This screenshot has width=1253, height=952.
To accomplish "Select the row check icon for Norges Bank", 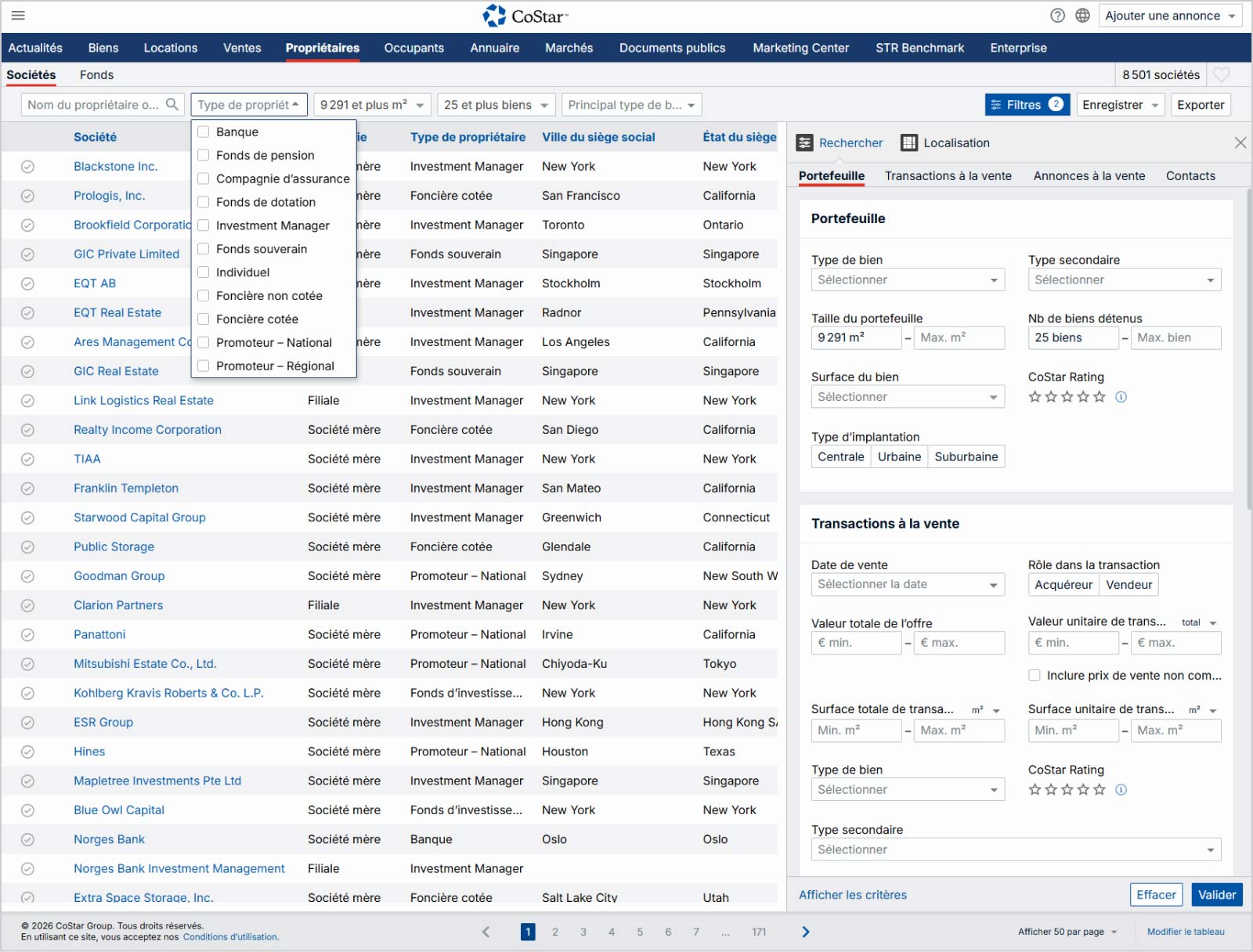I will [x=27, y=839].
